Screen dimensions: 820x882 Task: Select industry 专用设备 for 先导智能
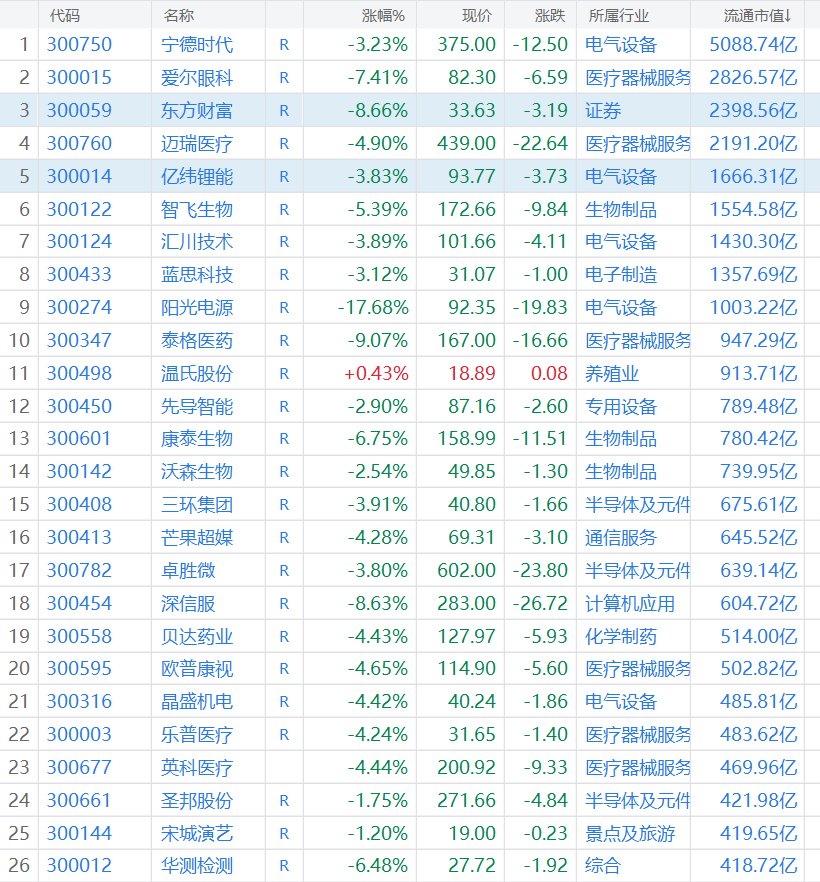pyautogui.click(x=621, y=406)
